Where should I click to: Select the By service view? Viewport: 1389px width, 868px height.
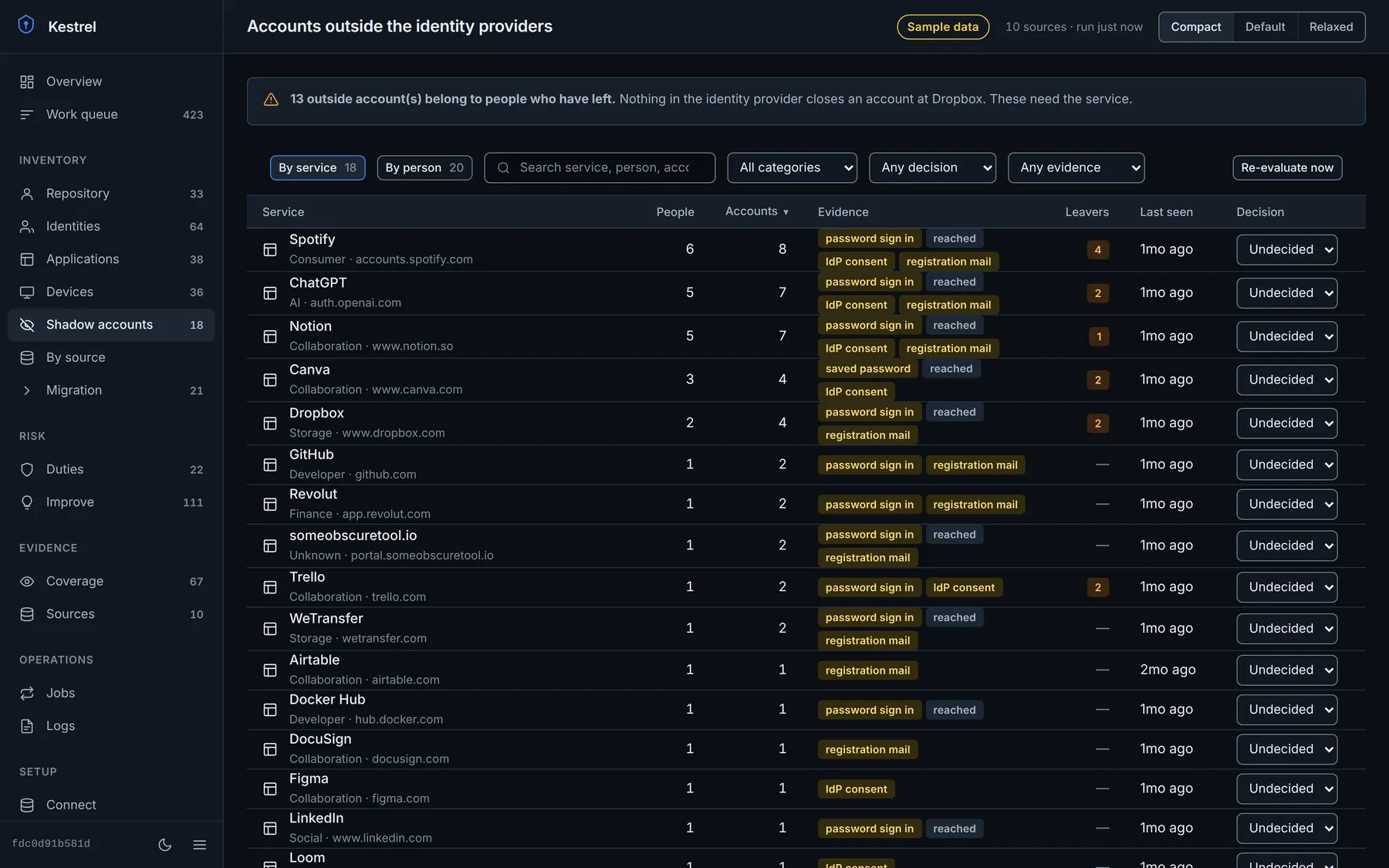point(317,167)
